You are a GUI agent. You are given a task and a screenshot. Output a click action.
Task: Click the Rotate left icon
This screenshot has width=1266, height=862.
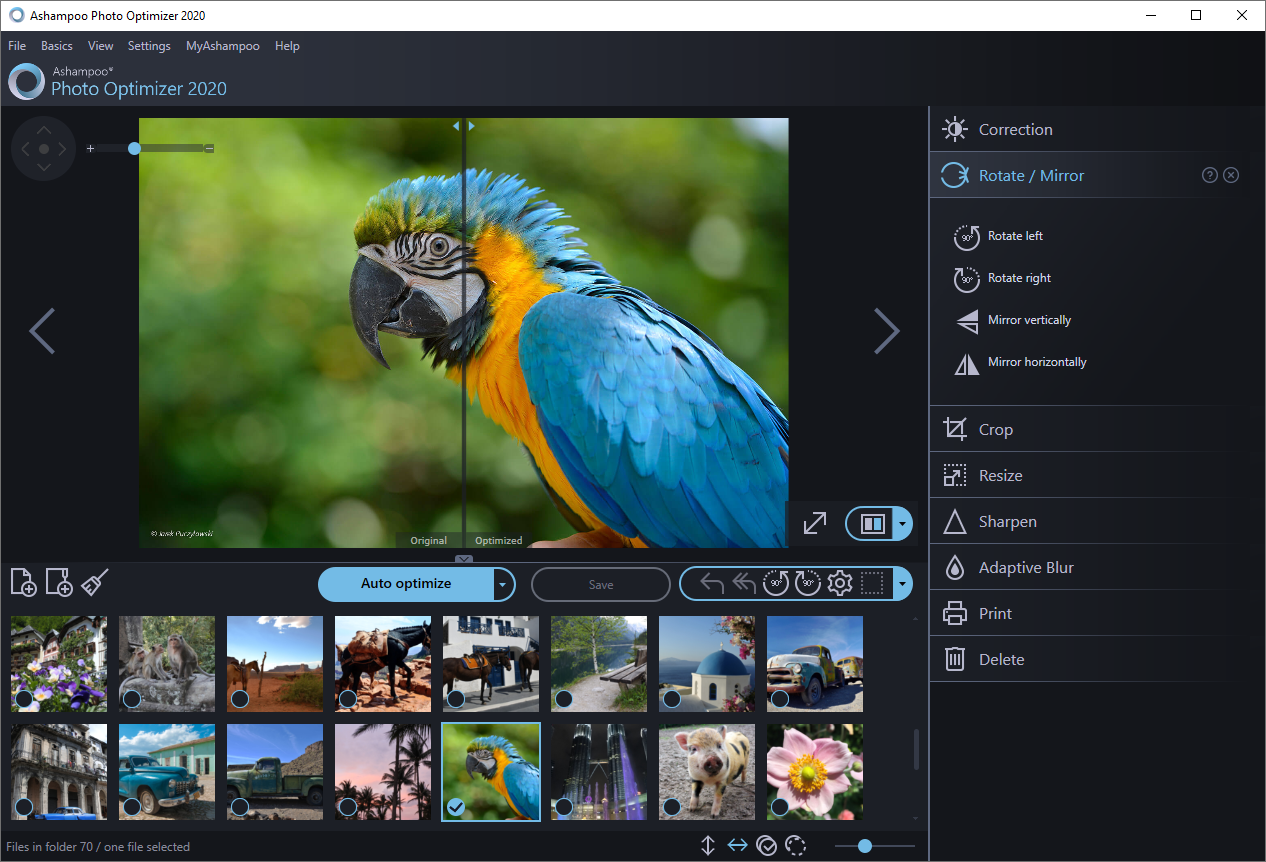tap(967, 236)
